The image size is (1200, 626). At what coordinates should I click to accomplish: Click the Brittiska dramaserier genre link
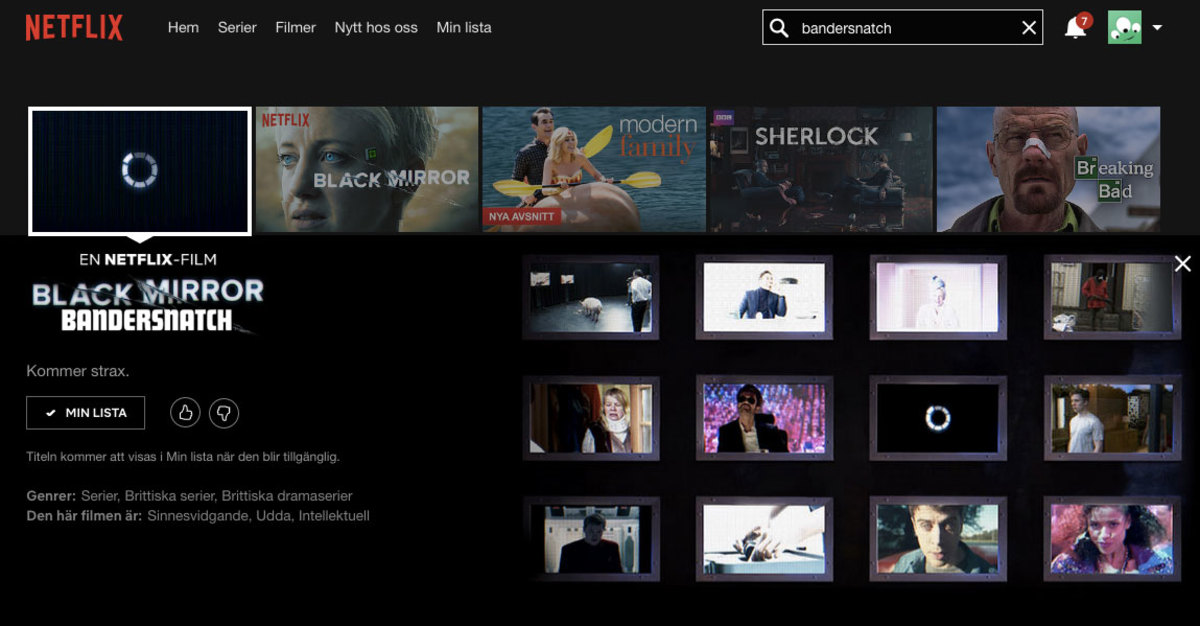click(287, 496)
